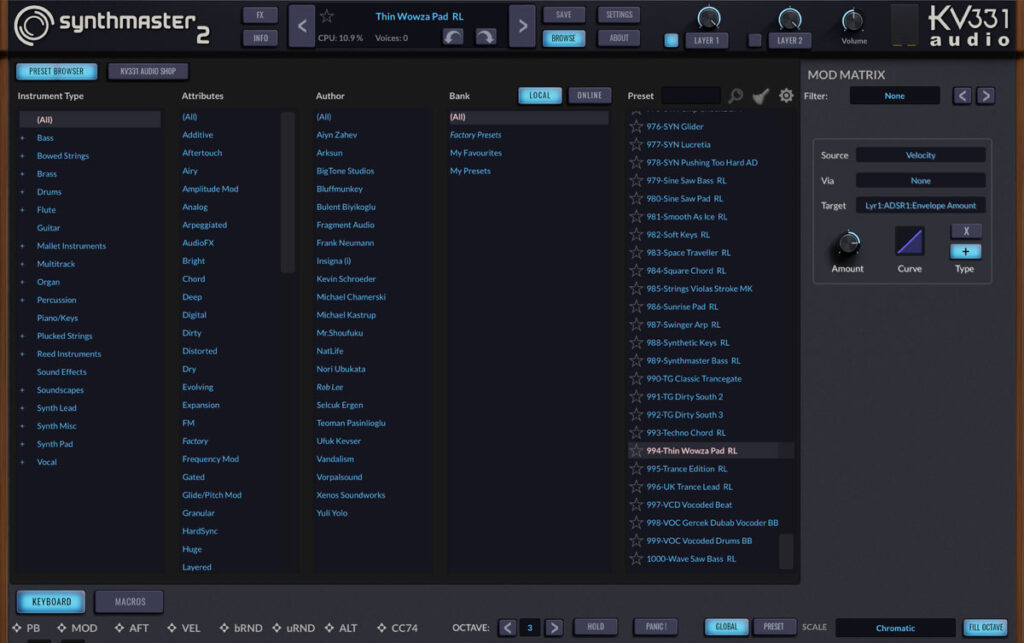Open the Filter dropdown showing None
1024x643 pixels.
click(894, 94)
